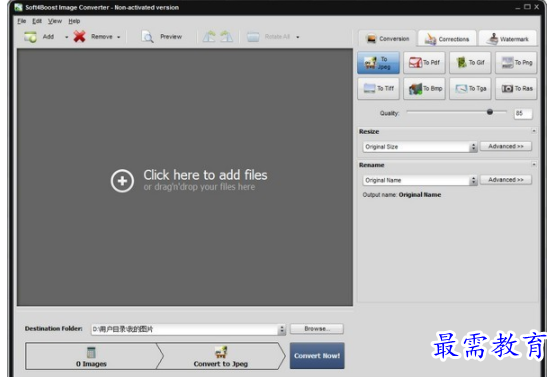
Task: Click the 0 Images step
Action: click(x=91, y=356)
